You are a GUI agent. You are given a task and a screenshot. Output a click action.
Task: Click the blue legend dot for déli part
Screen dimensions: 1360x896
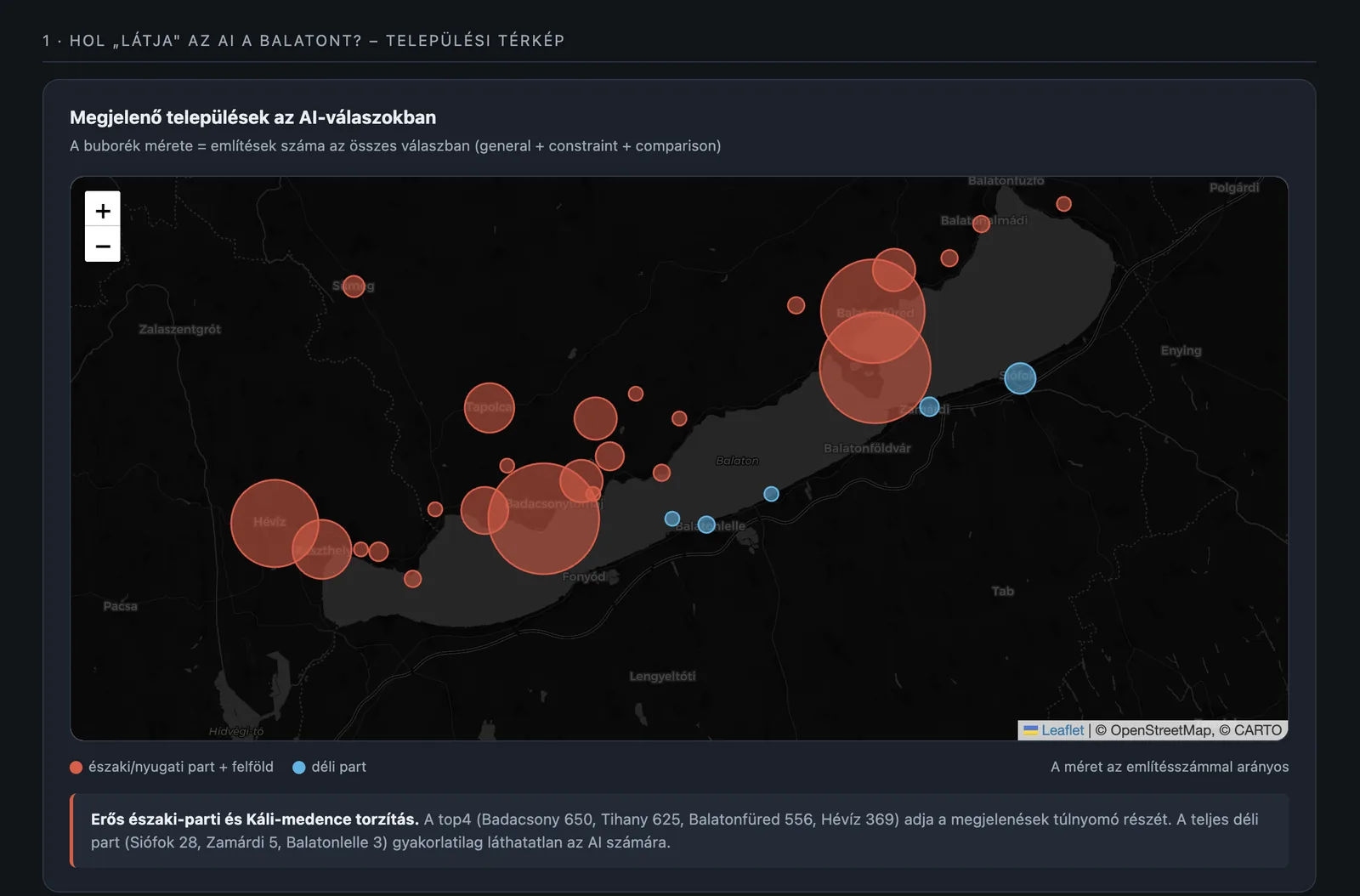(298, 768)
